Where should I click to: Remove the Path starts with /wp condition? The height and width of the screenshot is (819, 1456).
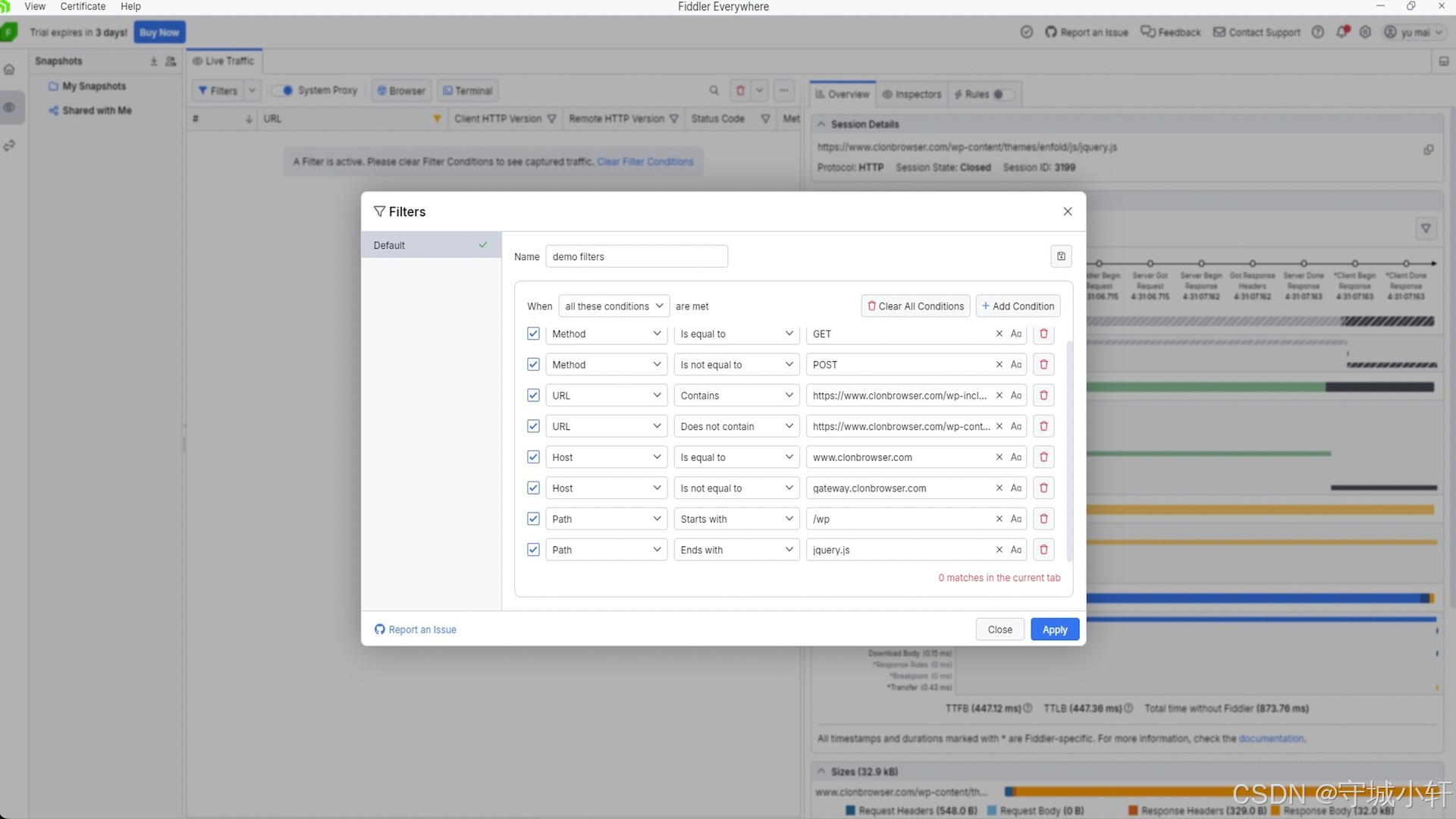click(1043, 519)
